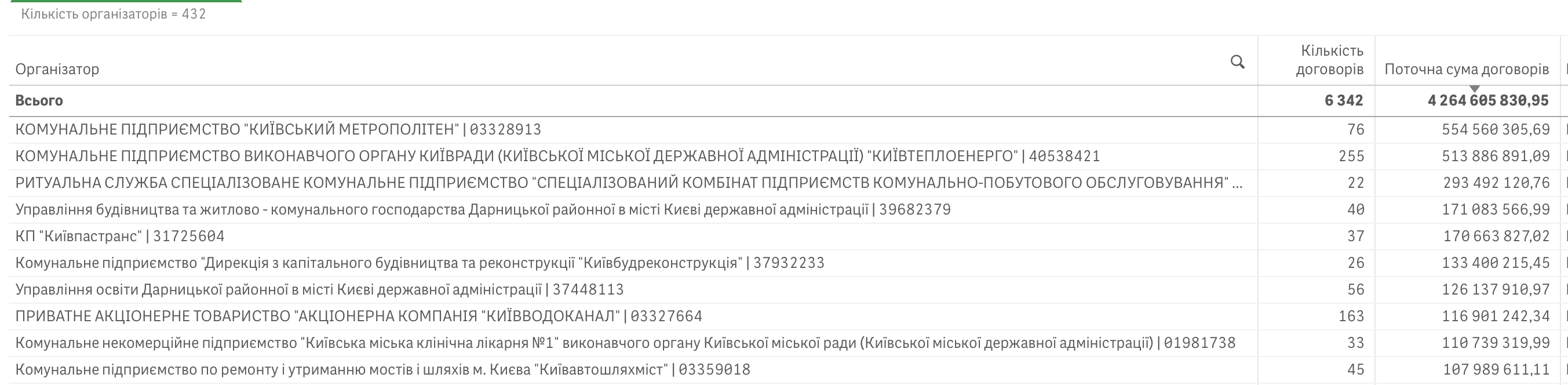The height and width of the screenshot is (385, 1568).
Task: Select the Київтеплоенерго organizer row
Action: [557, 156]
